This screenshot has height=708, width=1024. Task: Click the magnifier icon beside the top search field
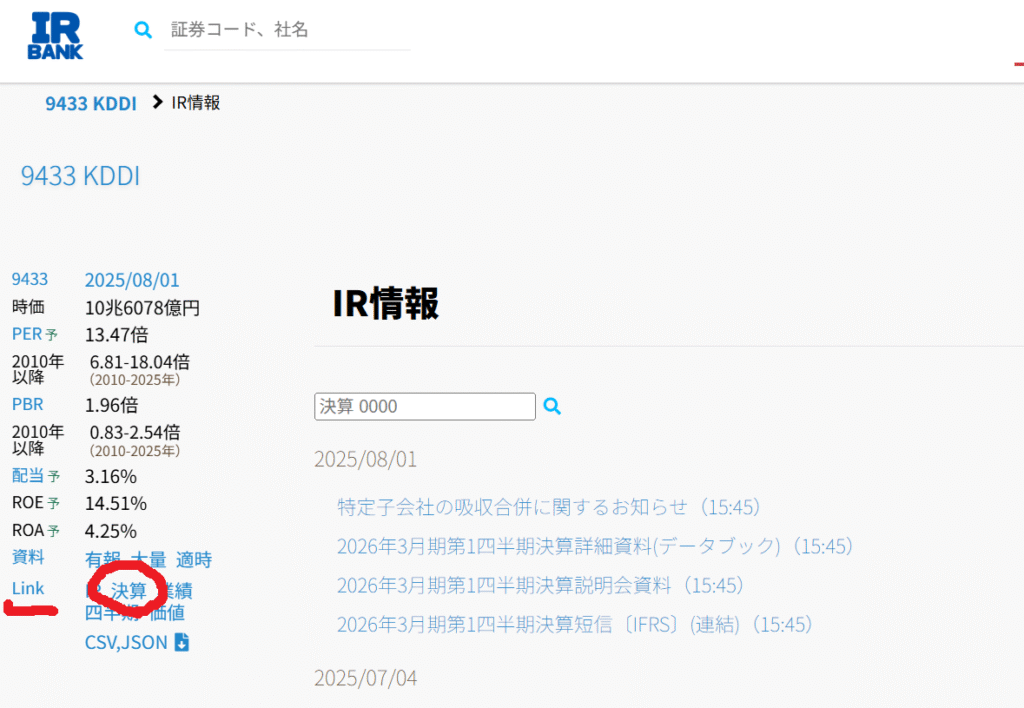[143, 29]
